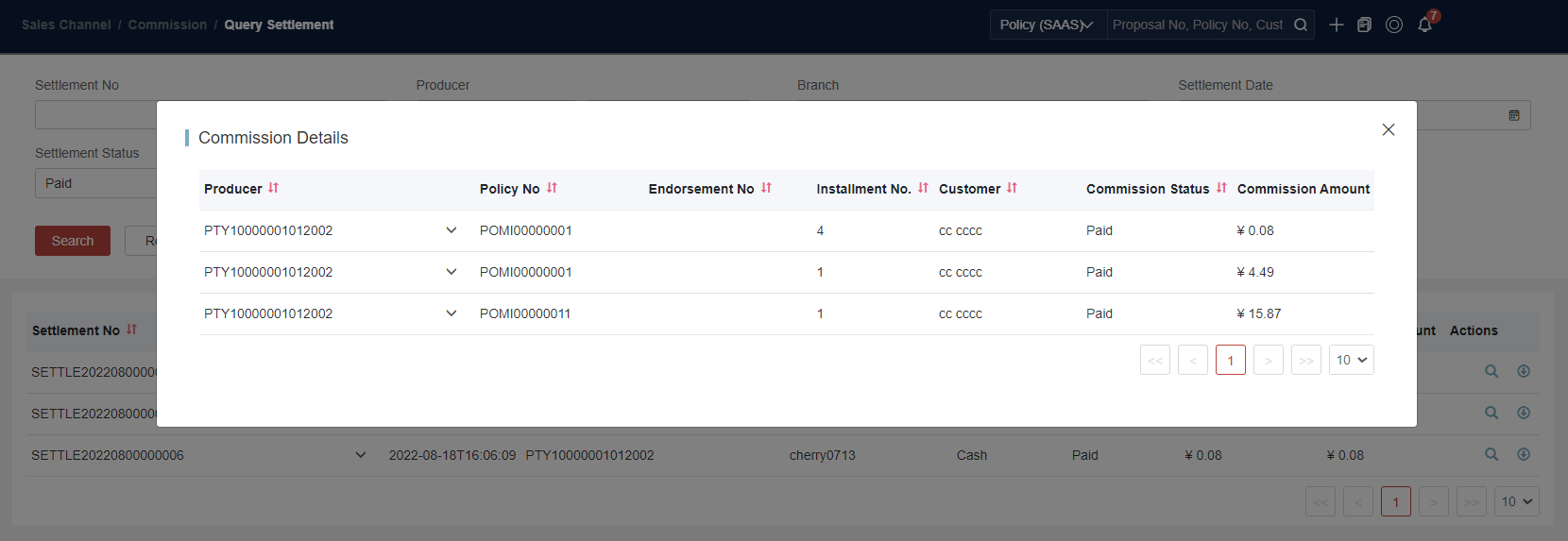Click the search magnifier in top bar
The height and width of the screenshot is (541, 1568).
[1301, 25]
